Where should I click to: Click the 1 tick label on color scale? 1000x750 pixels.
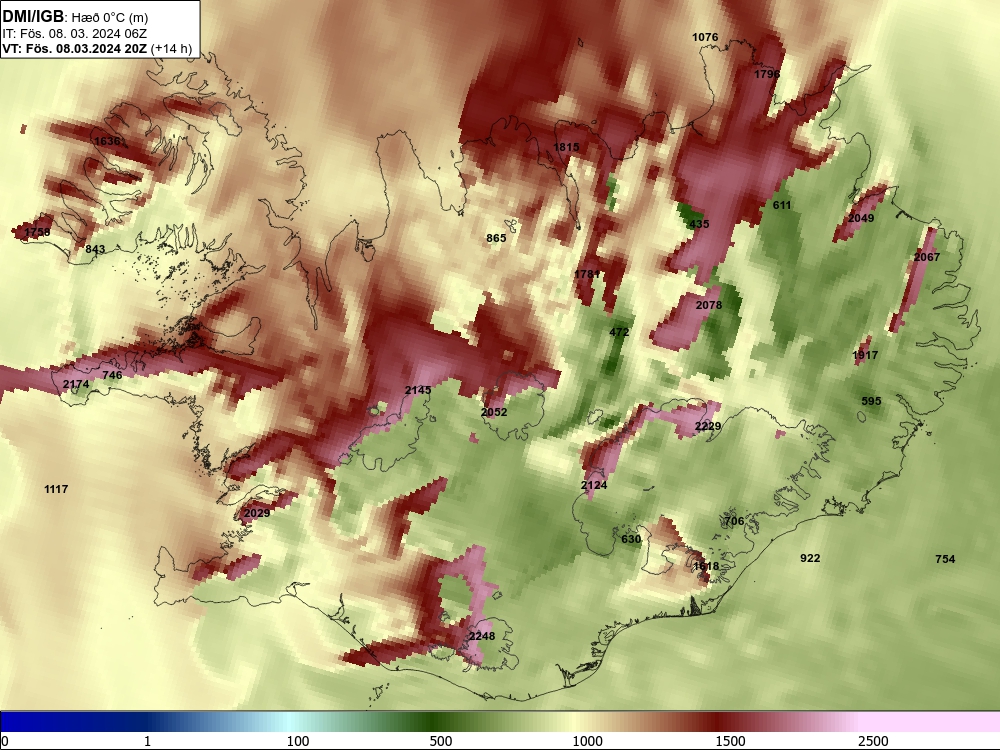pos(147,741)
